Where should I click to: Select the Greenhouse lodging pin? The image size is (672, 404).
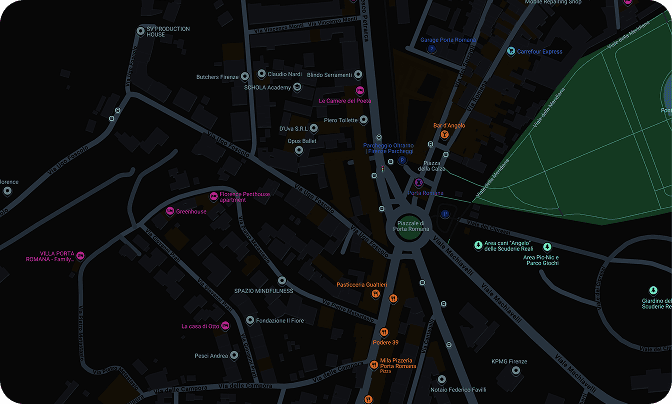170,211
